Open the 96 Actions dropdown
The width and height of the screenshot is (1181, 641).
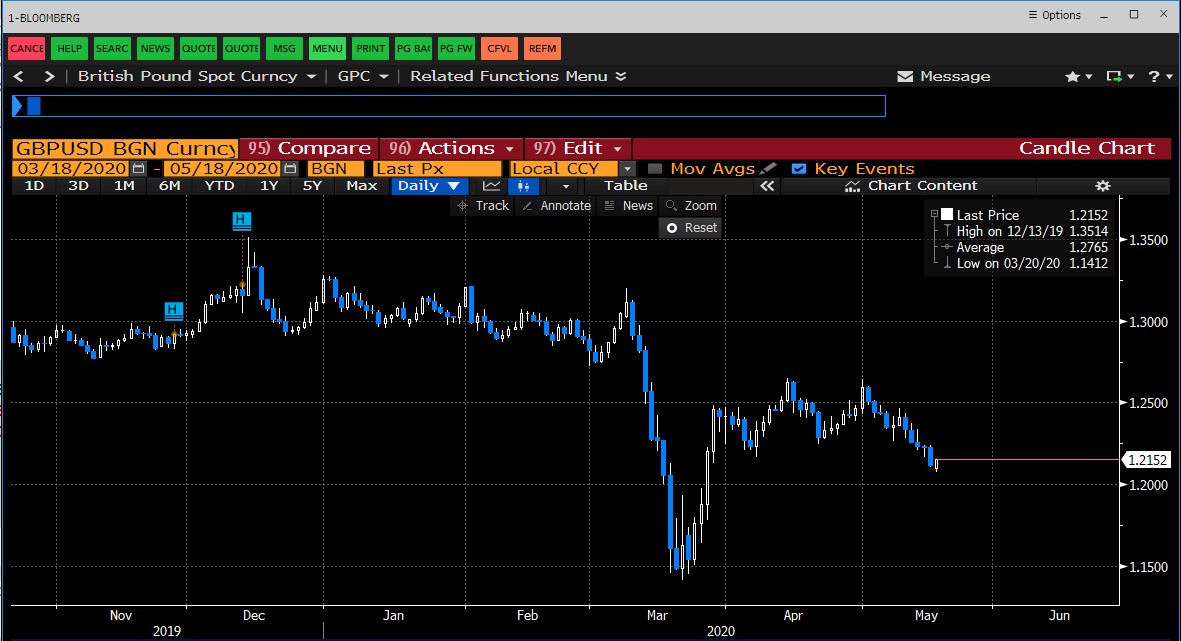(450, 146)
